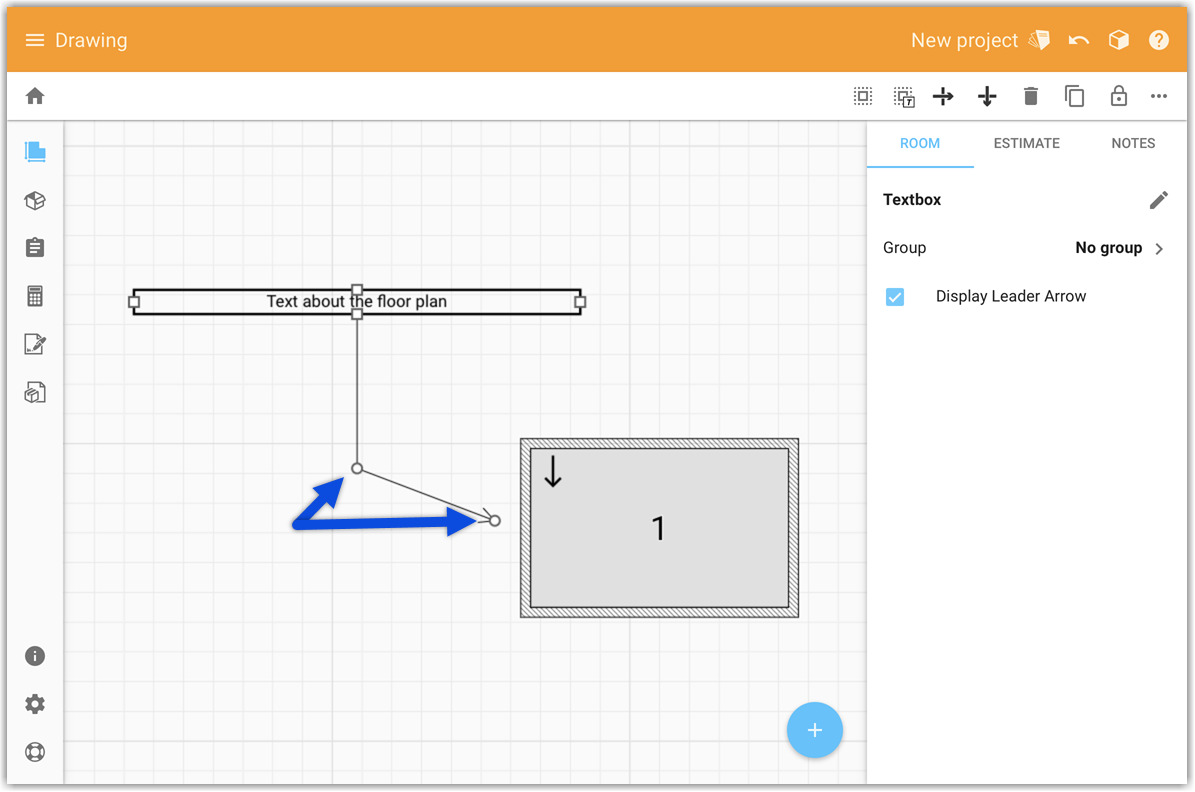Click the select-all dashed square icon
The width and height of the screenshot is (1195, 792).
[863, 96]
